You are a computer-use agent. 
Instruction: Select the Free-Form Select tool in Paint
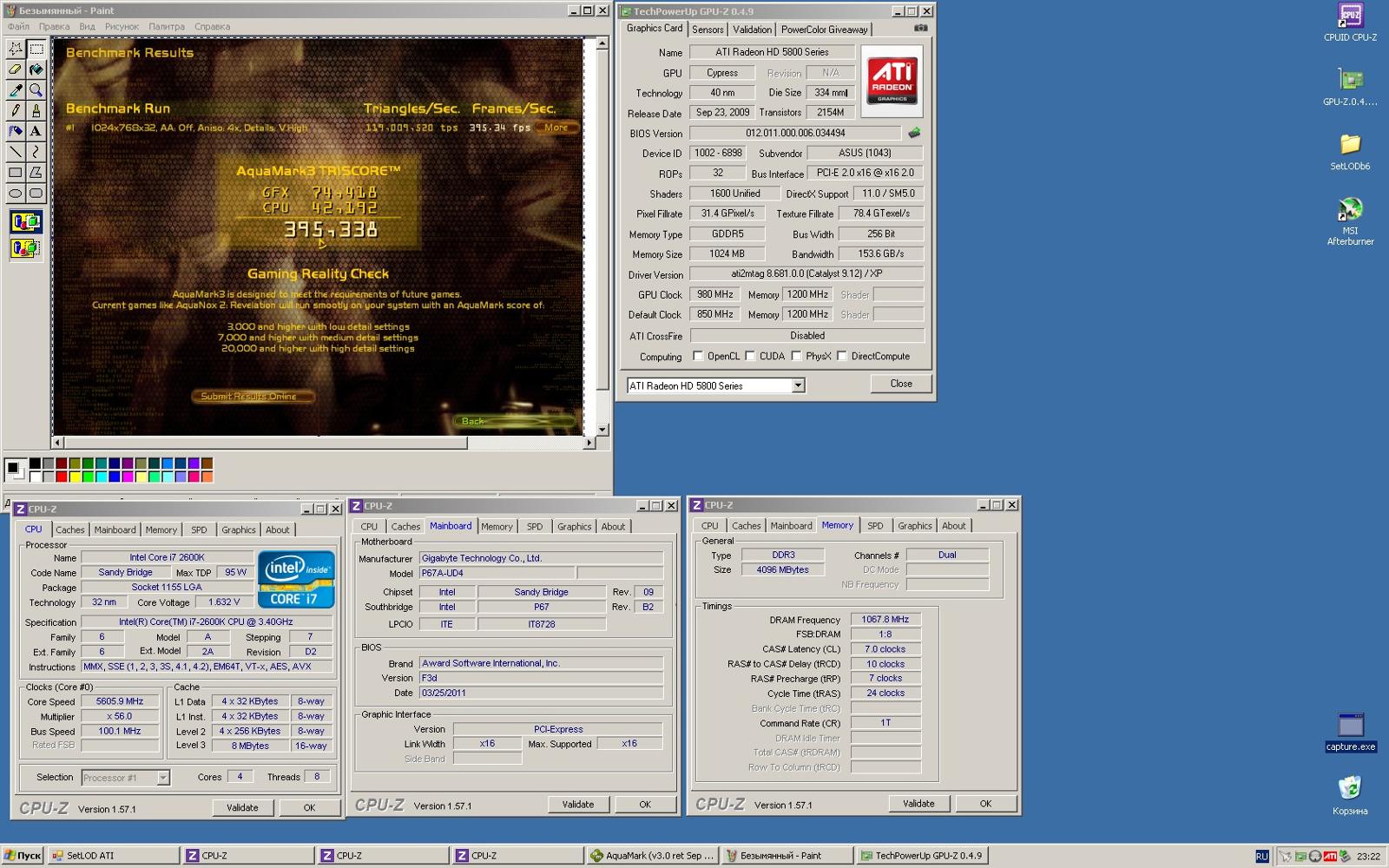point(16,49)
